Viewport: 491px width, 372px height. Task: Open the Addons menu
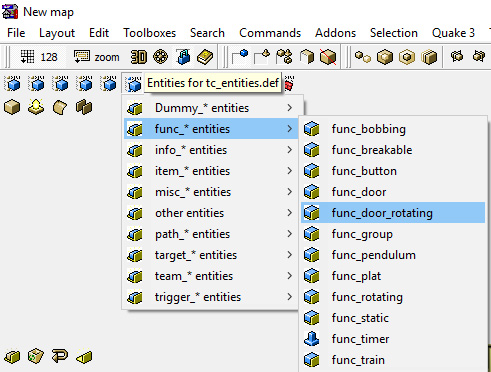[x=335, y=33]
